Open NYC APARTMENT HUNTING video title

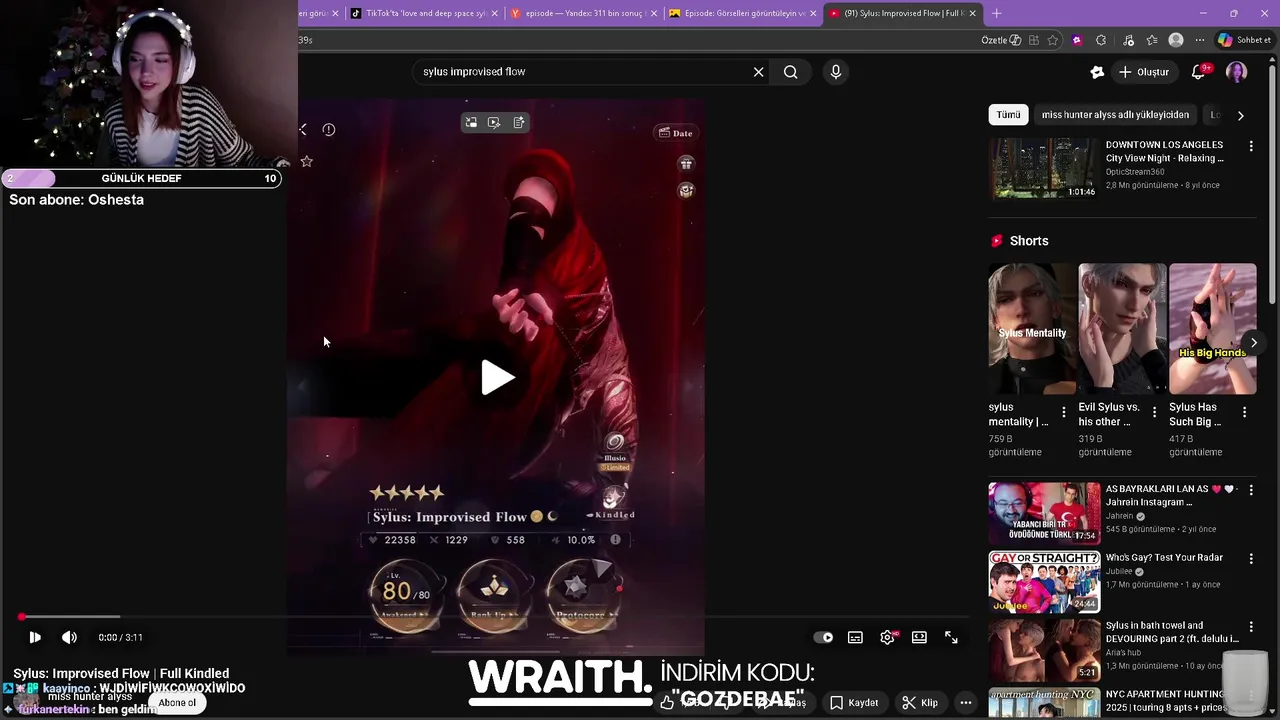coord(1165,700)
